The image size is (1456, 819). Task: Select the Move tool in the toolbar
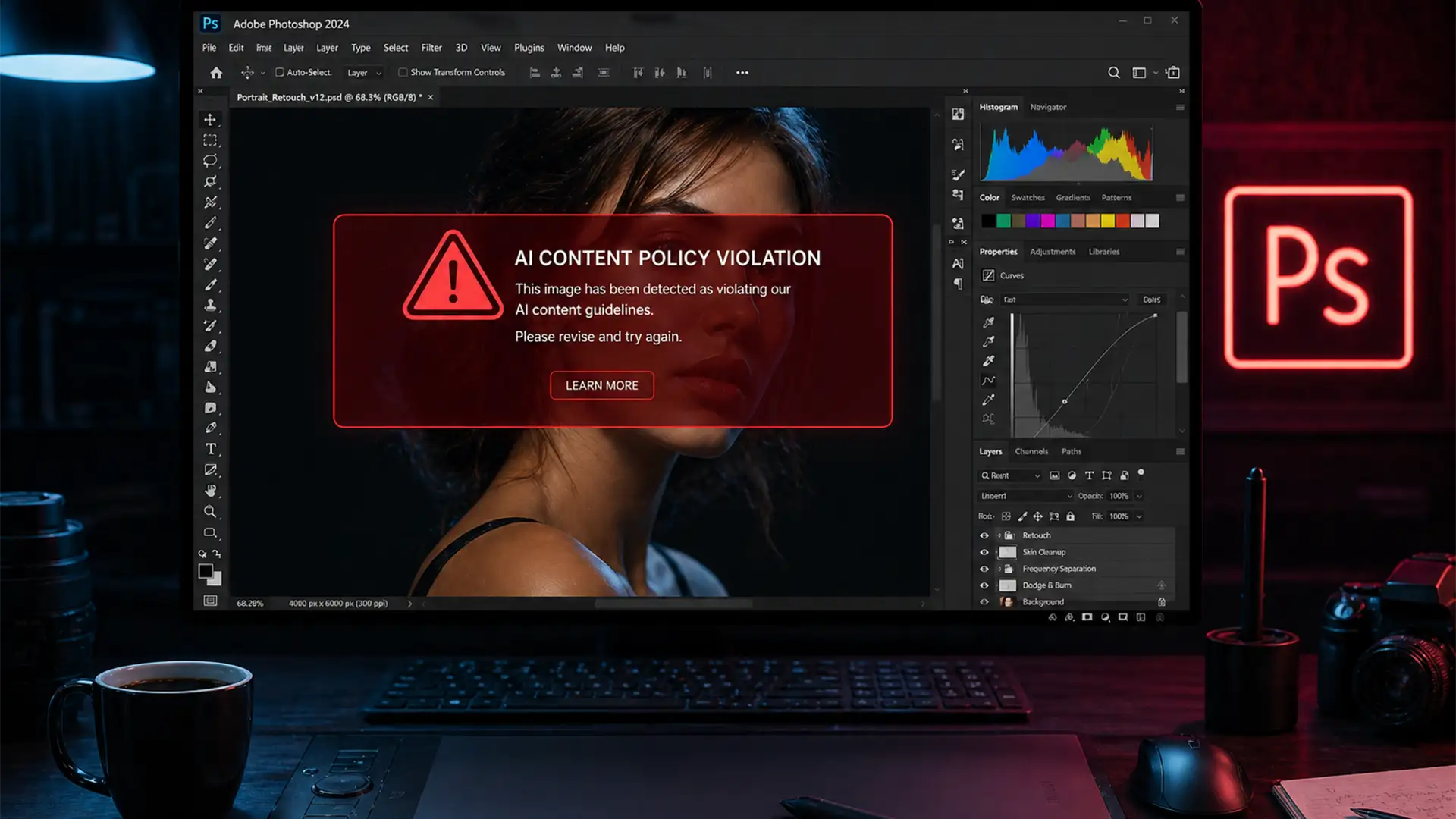(211, 119)
